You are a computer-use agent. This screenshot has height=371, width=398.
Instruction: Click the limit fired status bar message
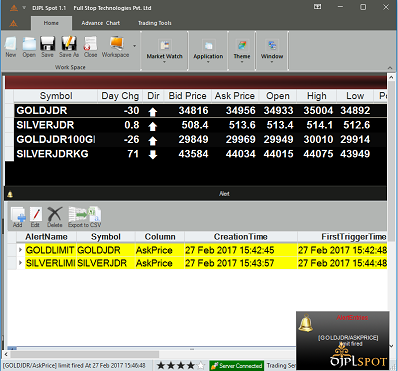point(75,366)
